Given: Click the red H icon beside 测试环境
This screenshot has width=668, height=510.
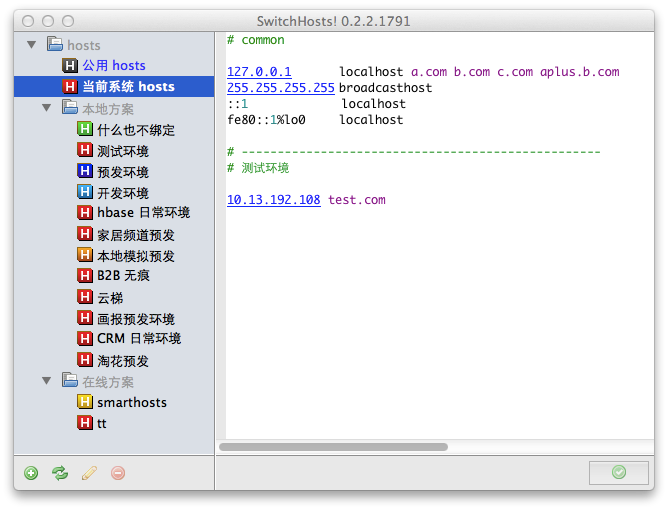Looking at the screenshot, I should pyautogui.click(x=85, y=150).
